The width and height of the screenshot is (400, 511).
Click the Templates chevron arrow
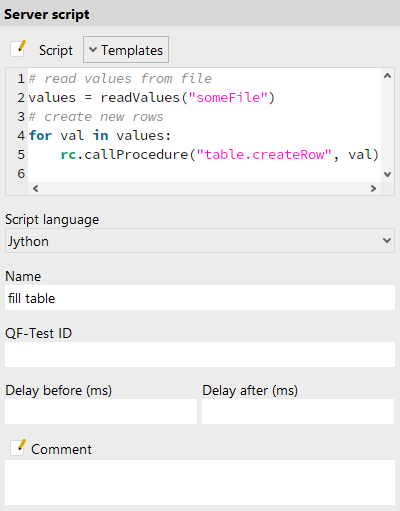(x=93, y=50)
